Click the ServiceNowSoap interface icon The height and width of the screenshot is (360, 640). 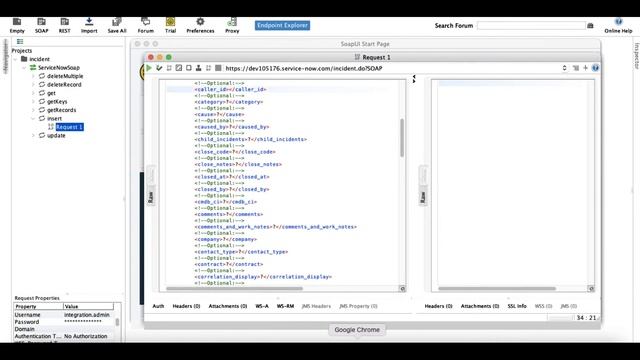[x=33, y=67]
